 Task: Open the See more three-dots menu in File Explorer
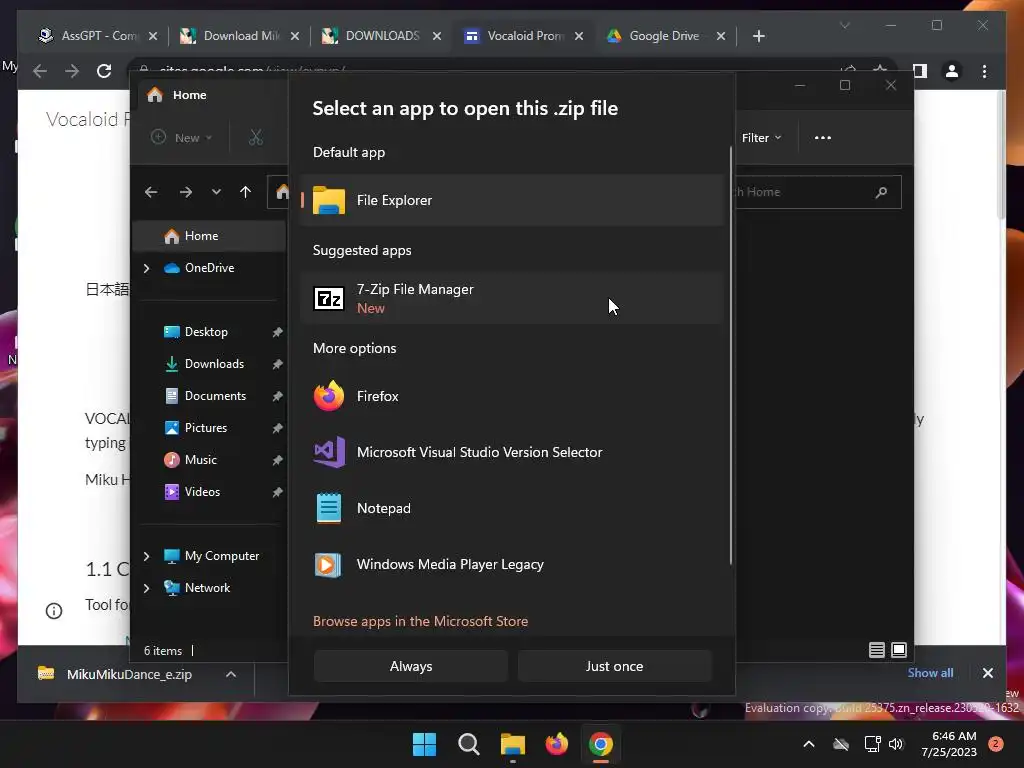point(823,138)
